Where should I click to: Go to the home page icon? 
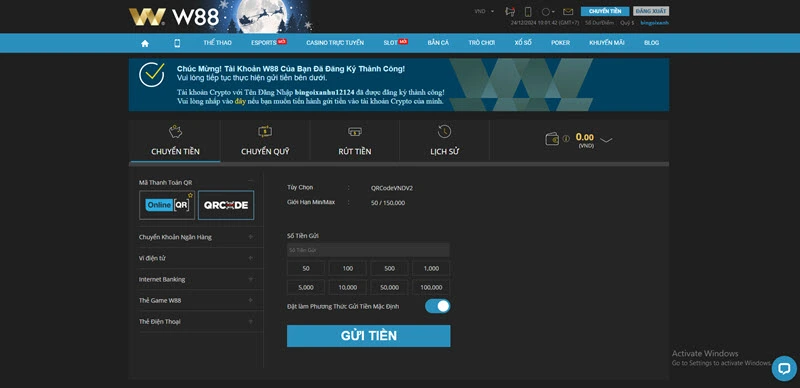145,43
